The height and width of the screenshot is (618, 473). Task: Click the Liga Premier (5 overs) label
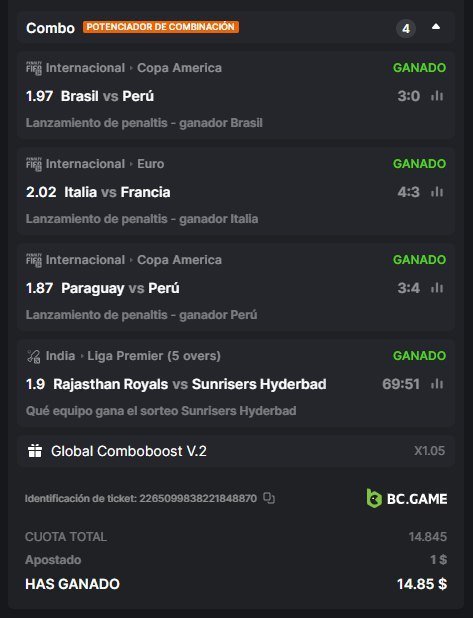point(154,356)
